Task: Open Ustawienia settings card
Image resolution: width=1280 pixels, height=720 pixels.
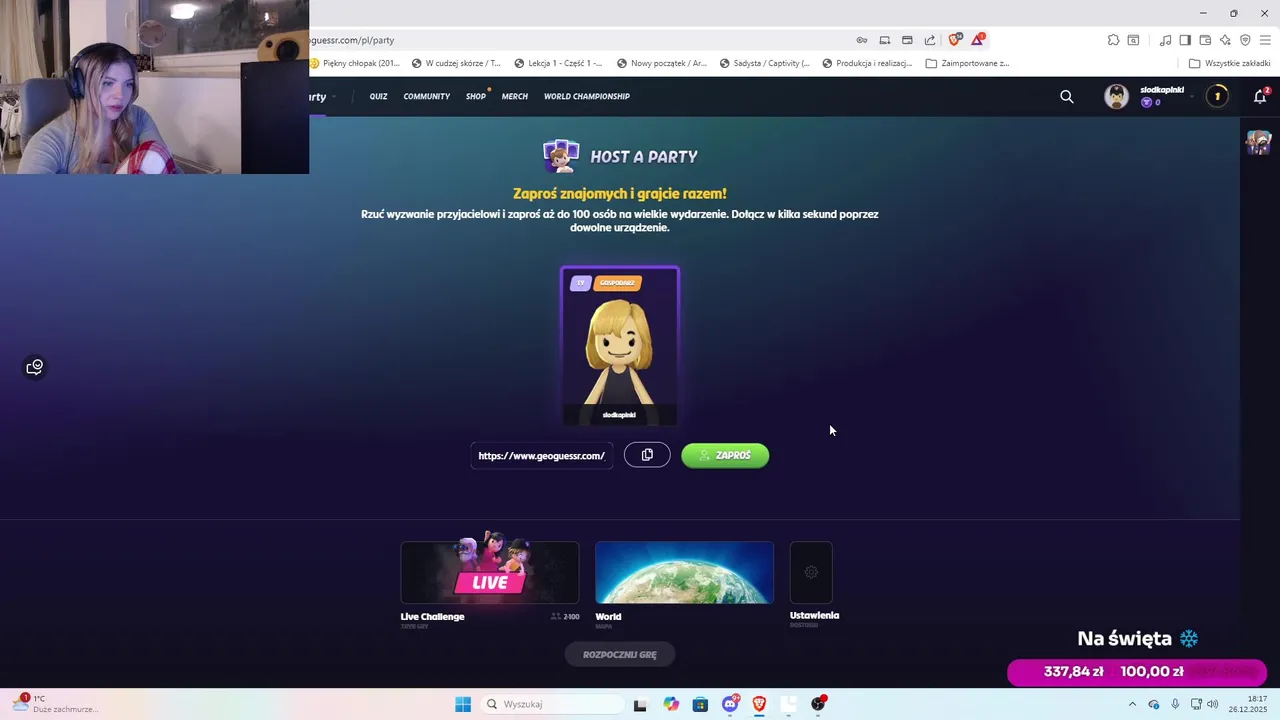Action: coord(811,573)
